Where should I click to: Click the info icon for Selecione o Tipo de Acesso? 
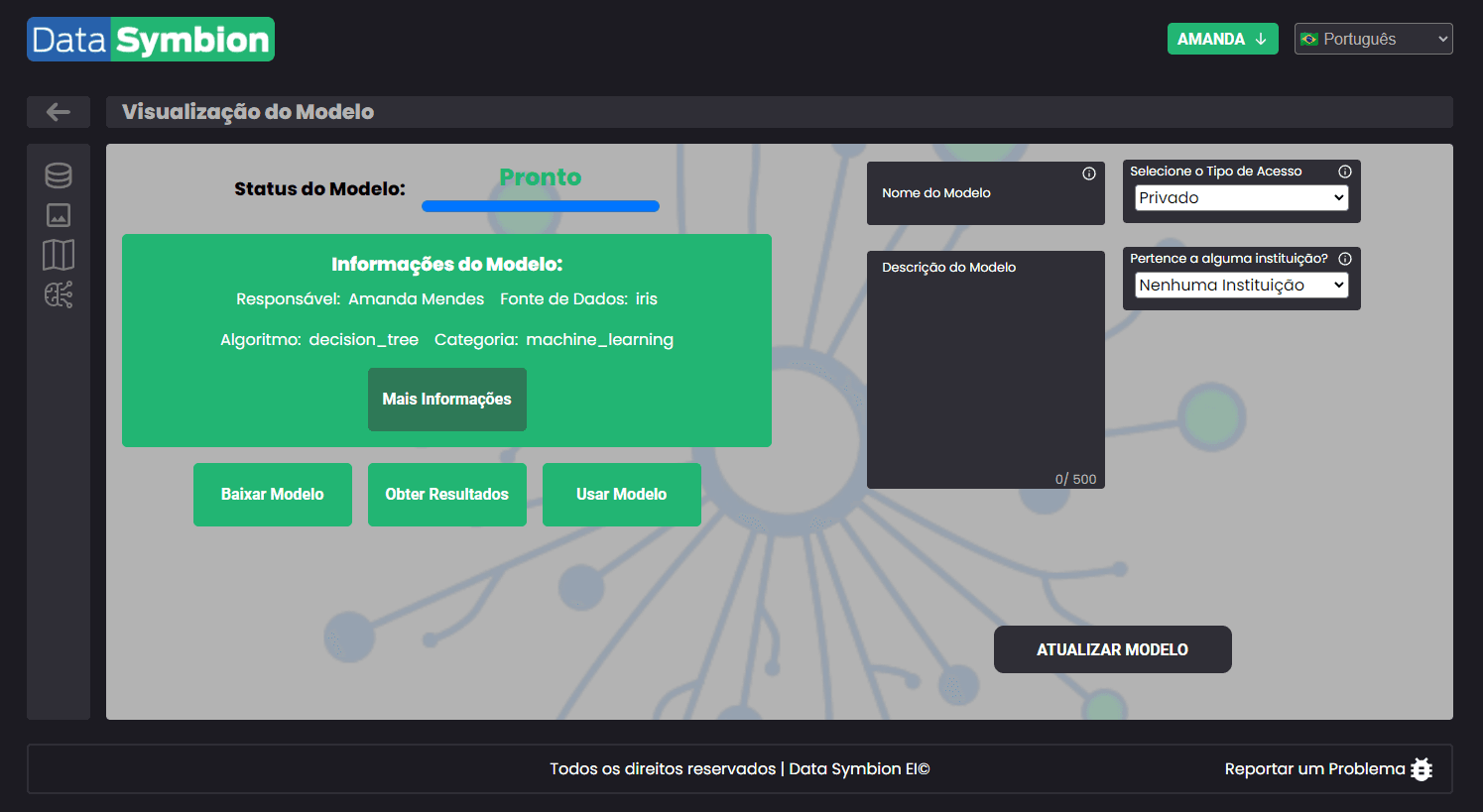click(x=1345, y=171)
